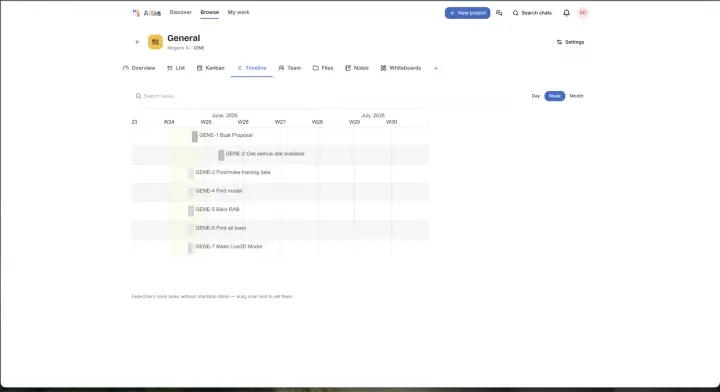The height and width of the screenshot is (392, 720).
Task: Open project Settings
Action: (x=570, y=42)
